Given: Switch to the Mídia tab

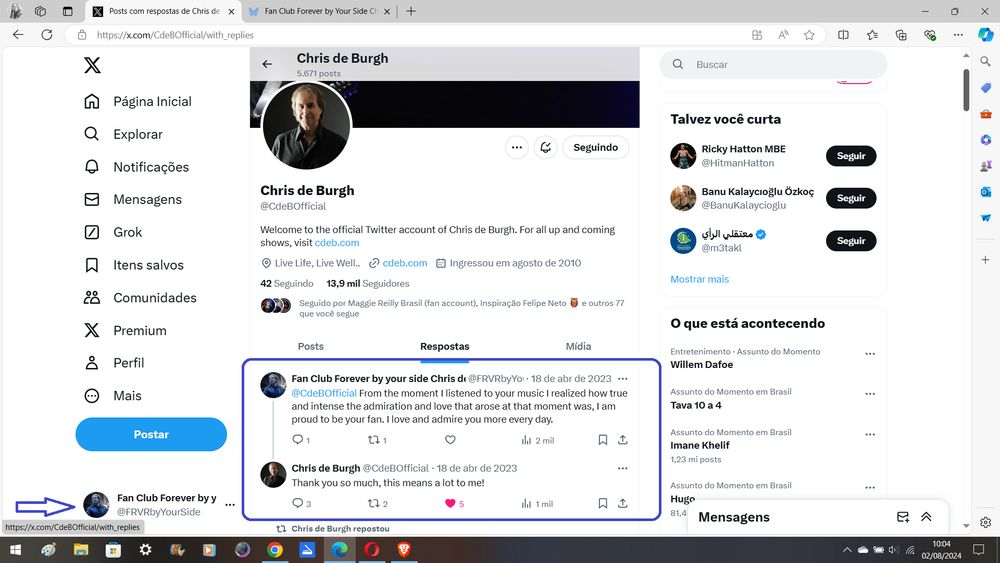Looking at the screenshot, I should click(x=578, y=346).
